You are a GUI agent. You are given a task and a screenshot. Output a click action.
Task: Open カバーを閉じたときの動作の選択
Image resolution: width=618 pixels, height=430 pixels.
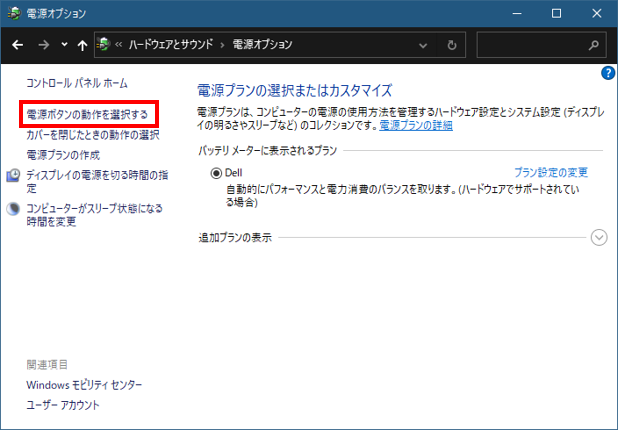(x=93, y=135)
